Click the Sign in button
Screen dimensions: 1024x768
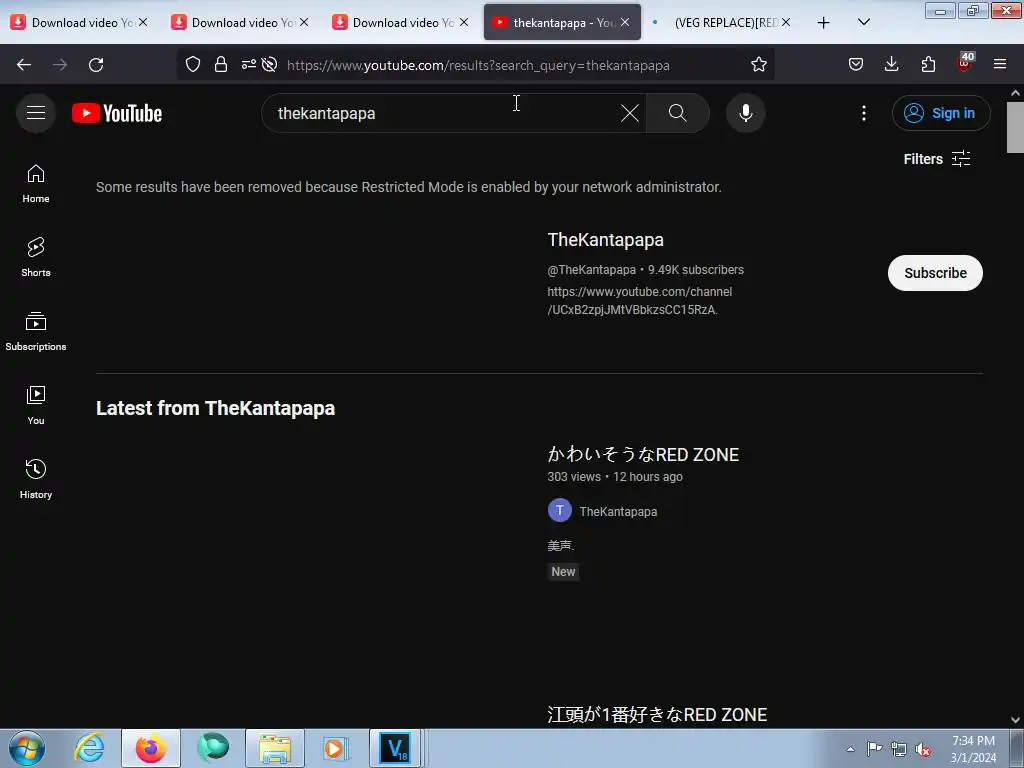click(940, 113)
